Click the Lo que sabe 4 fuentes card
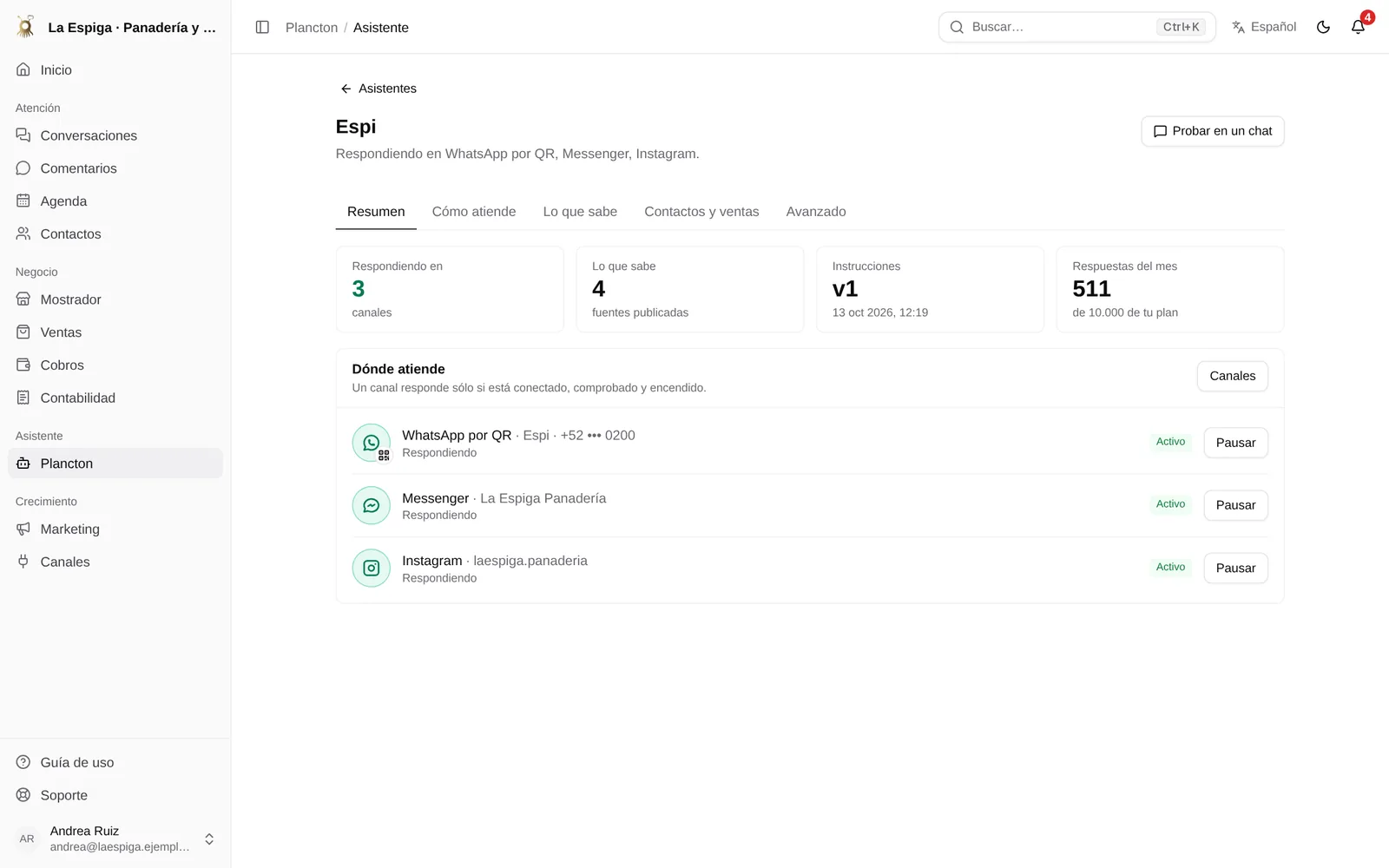This screenshot has height=868, width=1389. pyautogui.click(x=689, y=289)
